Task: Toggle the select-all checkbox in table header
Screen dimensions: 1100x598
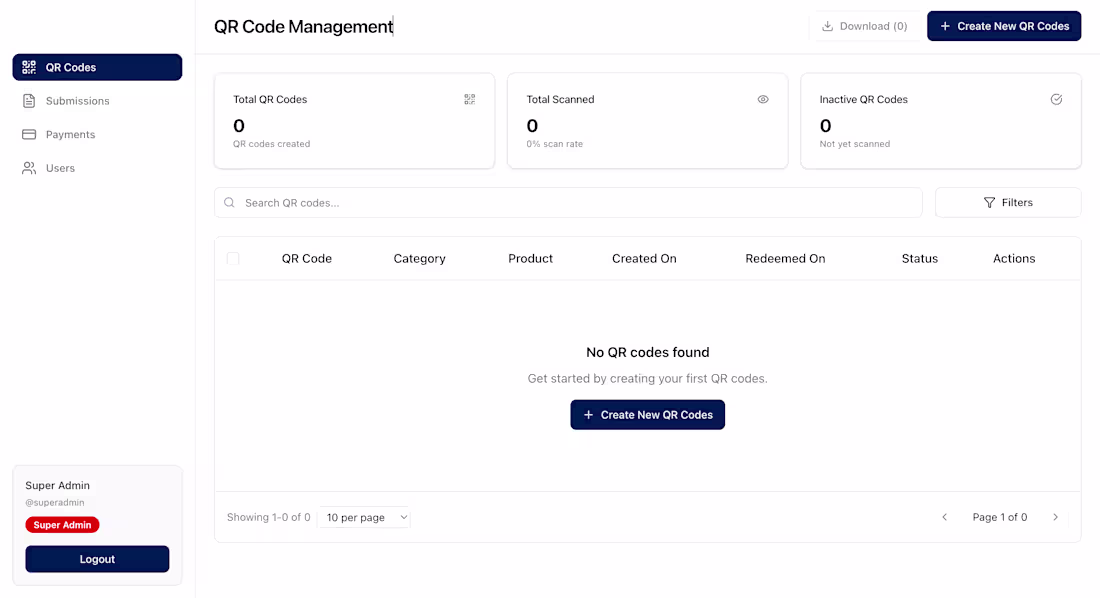Action: [232, 258]
